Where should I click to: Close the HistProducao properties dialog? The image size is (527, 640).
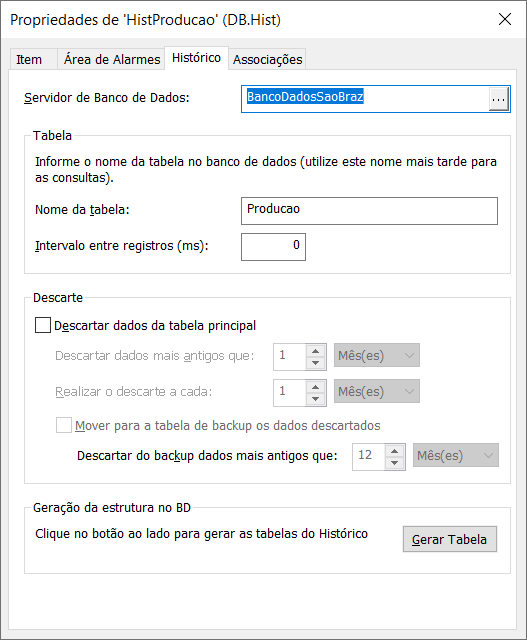pos(505,19)
